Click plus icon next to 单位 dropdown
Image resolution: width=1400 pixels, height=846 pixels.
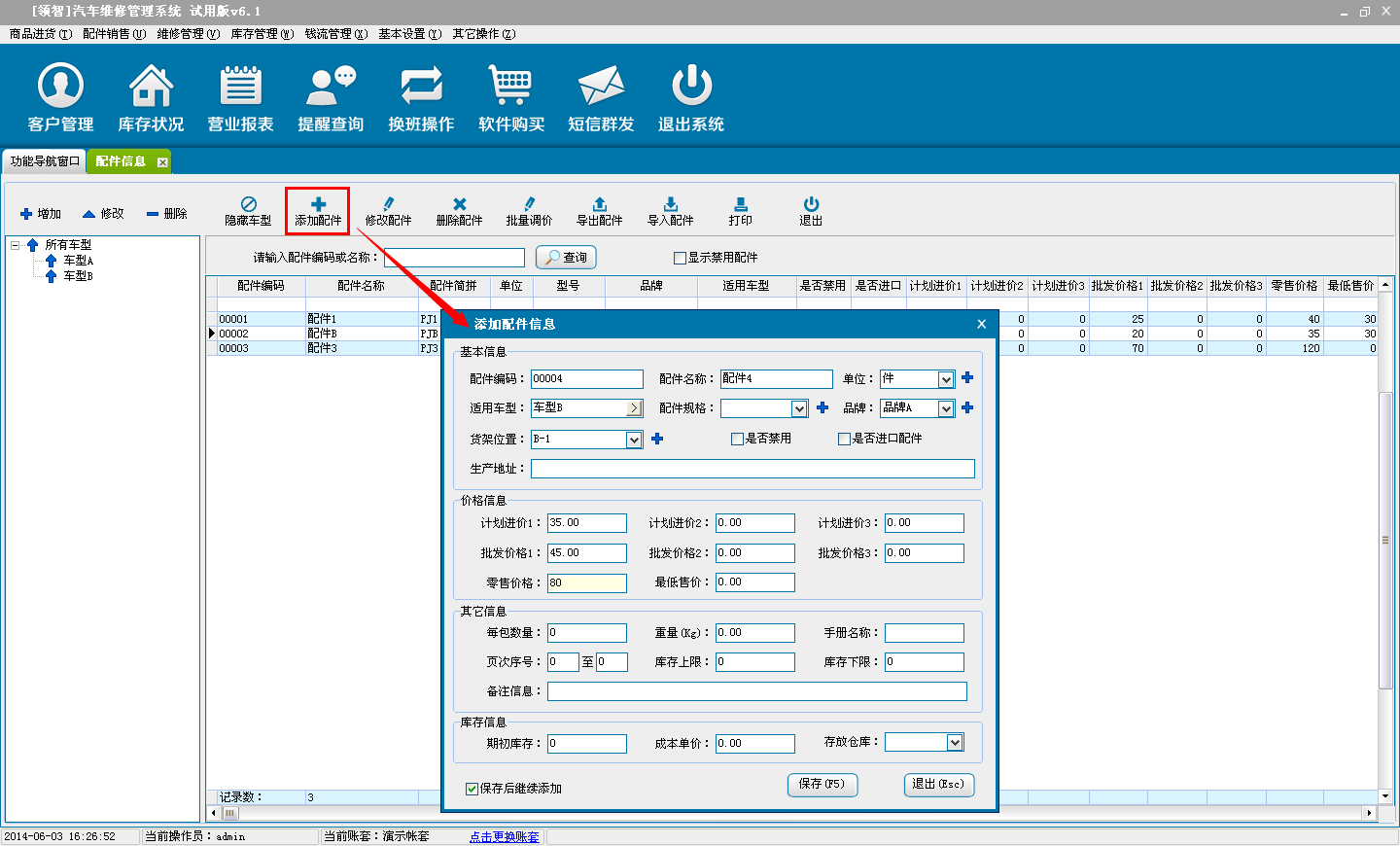pos(967,378)
